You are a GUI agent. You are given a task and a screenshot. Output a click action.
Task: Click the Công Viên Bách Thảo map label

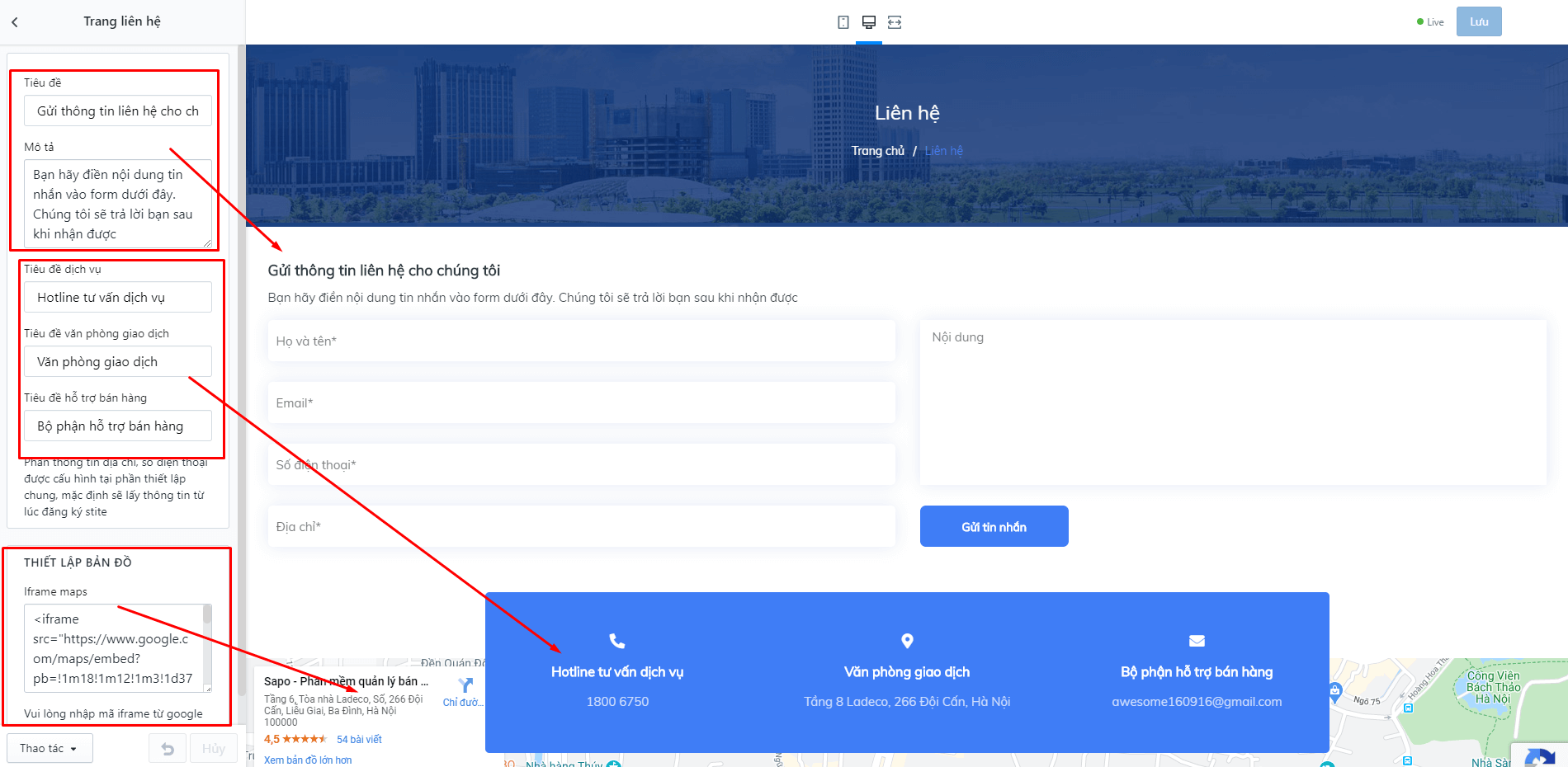pos(1493,687)
